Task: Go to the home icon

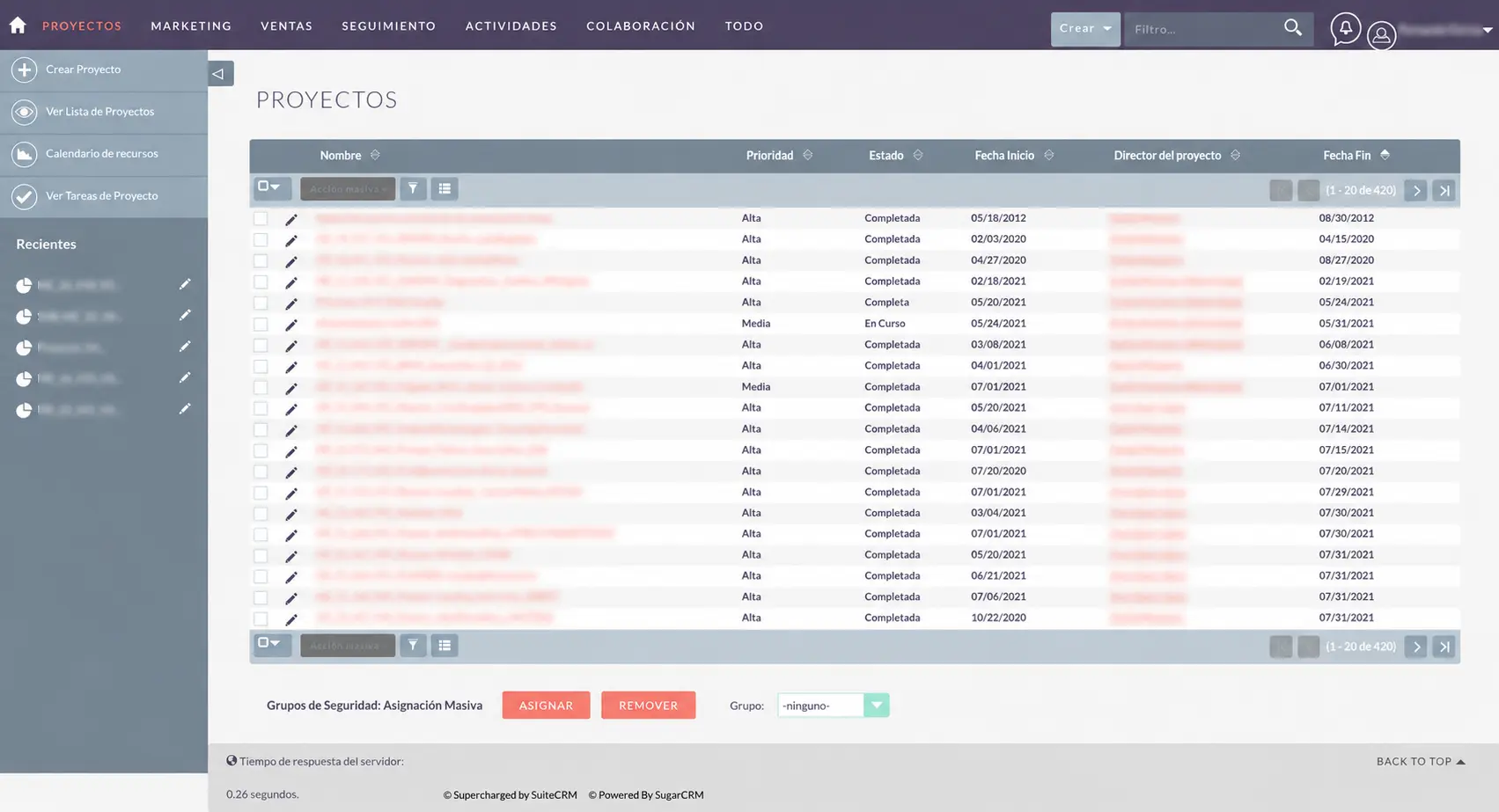Action: point(18,26)
